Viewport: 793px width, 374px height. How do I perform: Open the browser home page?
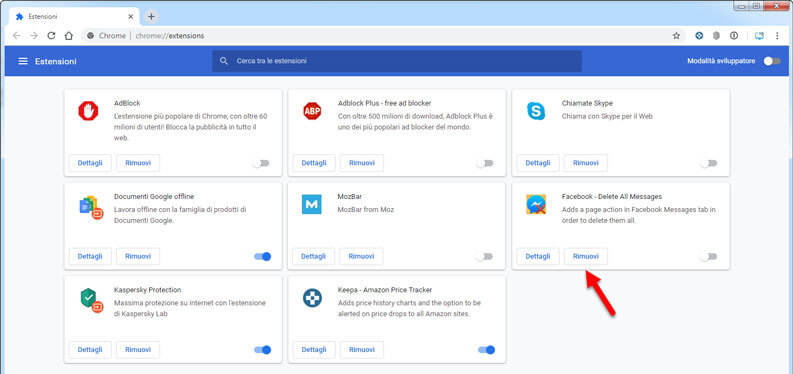pyautogui.click(x=69, y=36)
